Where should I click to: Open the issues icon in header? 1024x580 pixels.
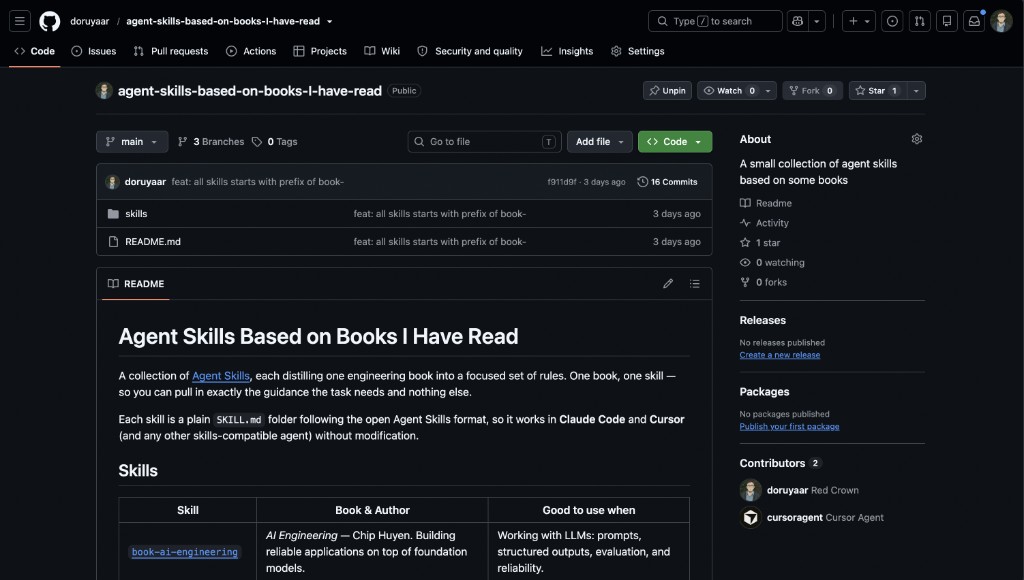tap(892, 21)
